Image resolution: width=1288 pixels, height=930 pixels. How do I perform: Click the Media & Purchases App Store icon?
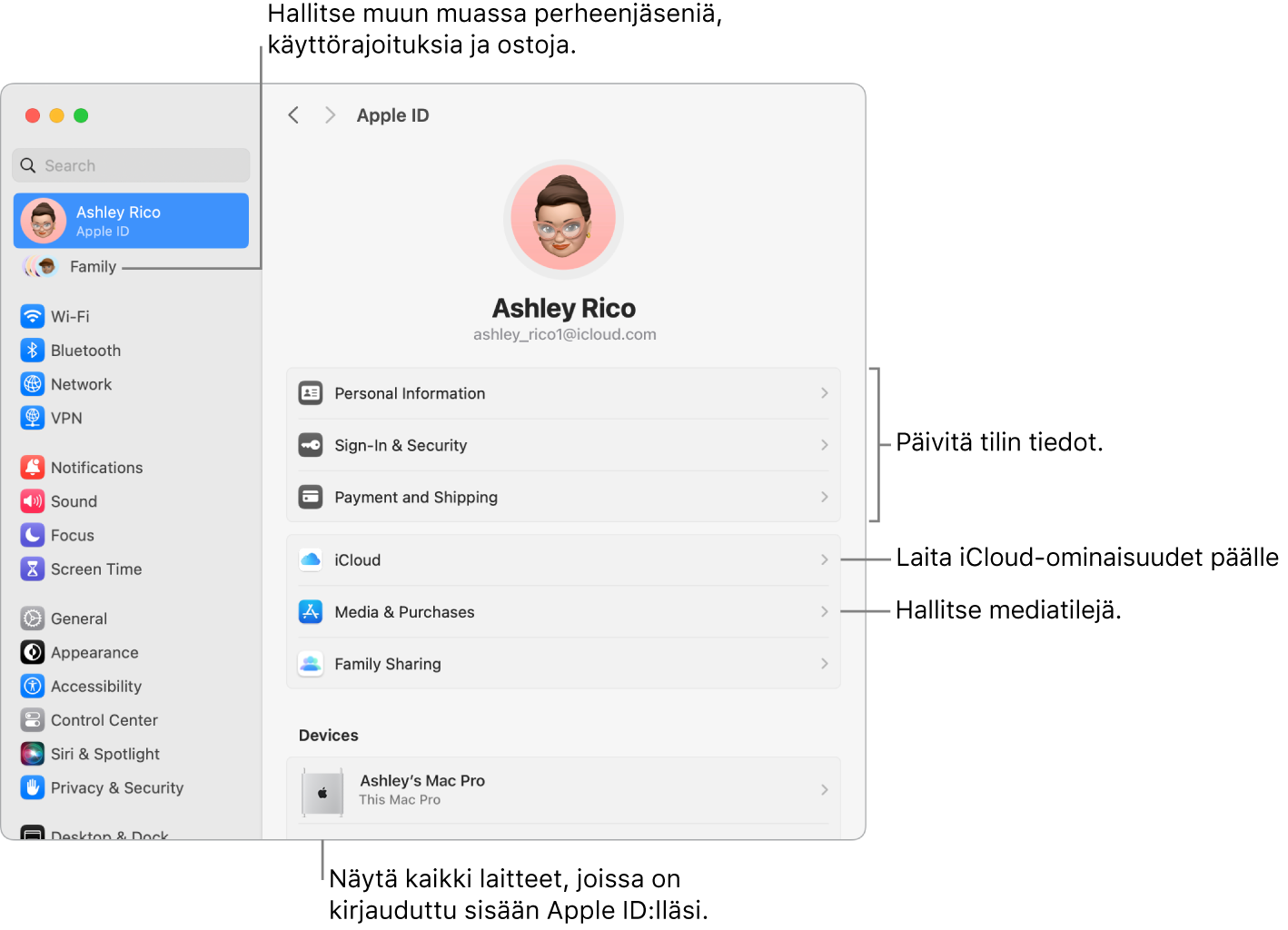tap(311, 611)
